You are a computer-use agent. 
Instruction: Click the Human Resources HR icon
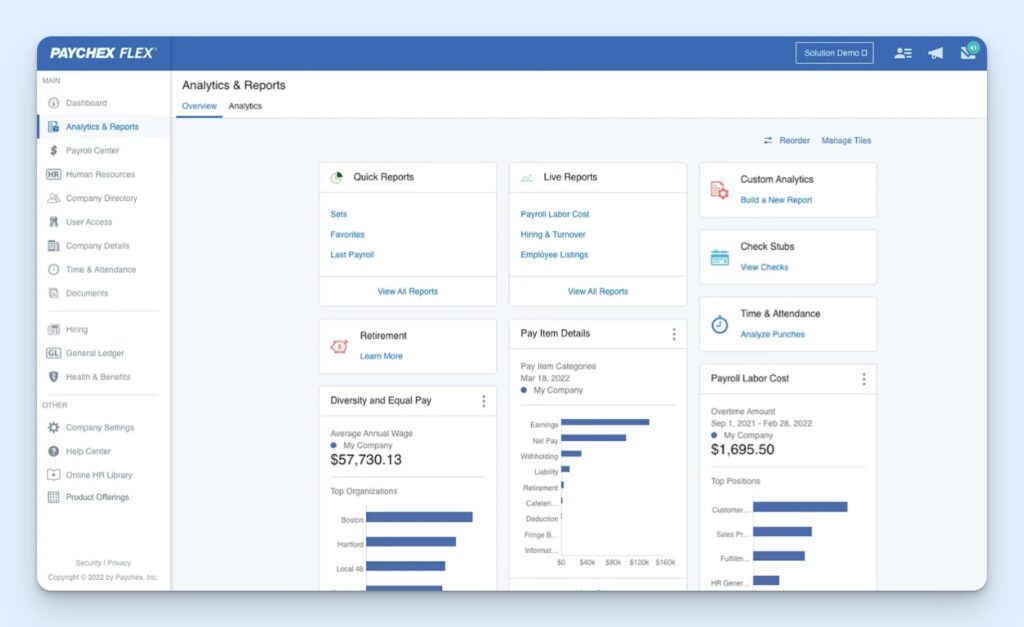(54, 174)
